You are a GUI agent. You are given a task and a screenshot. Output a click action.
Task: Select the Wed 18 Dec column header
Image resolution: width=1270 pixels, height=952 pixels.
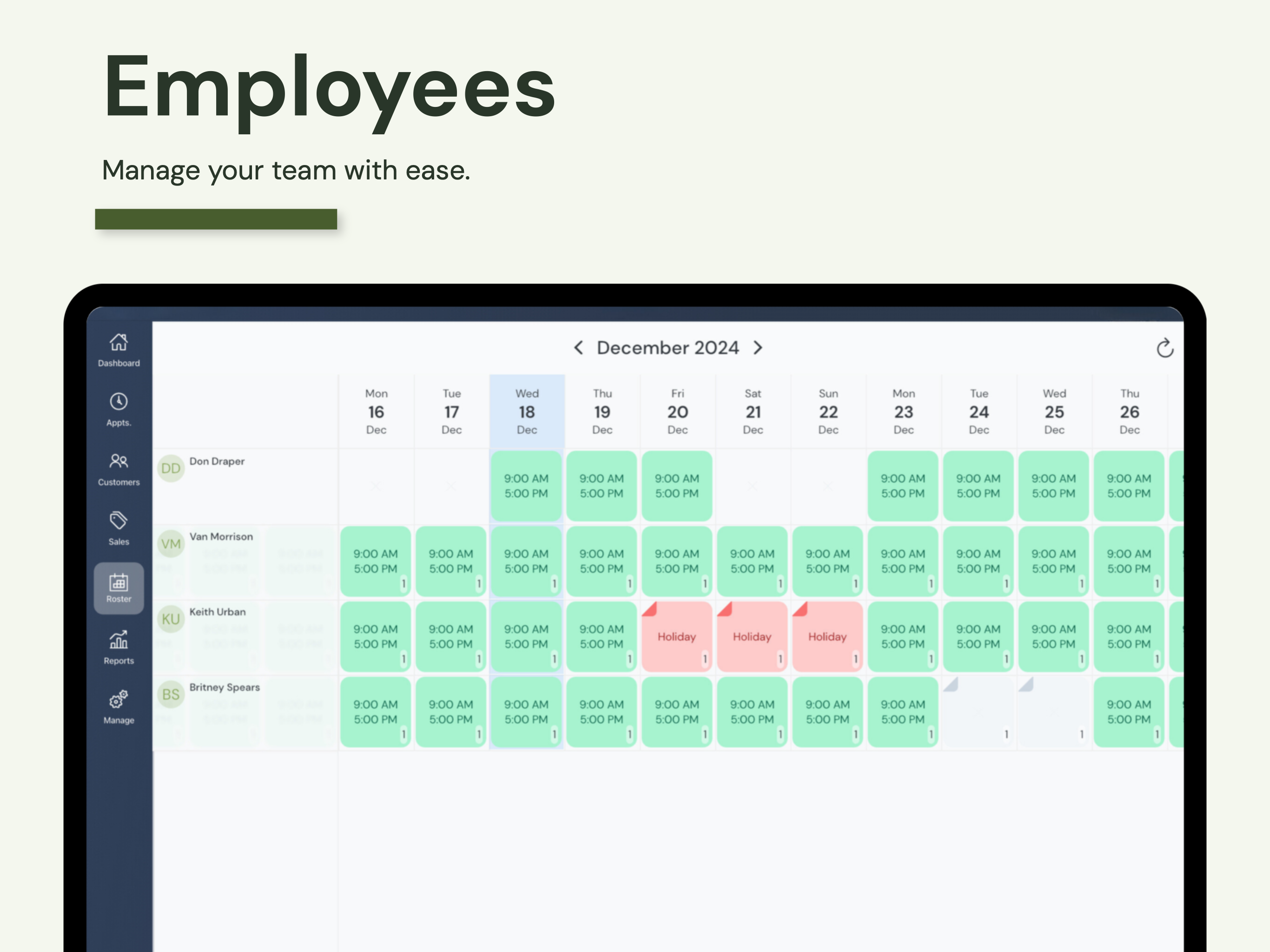(527, 411)
